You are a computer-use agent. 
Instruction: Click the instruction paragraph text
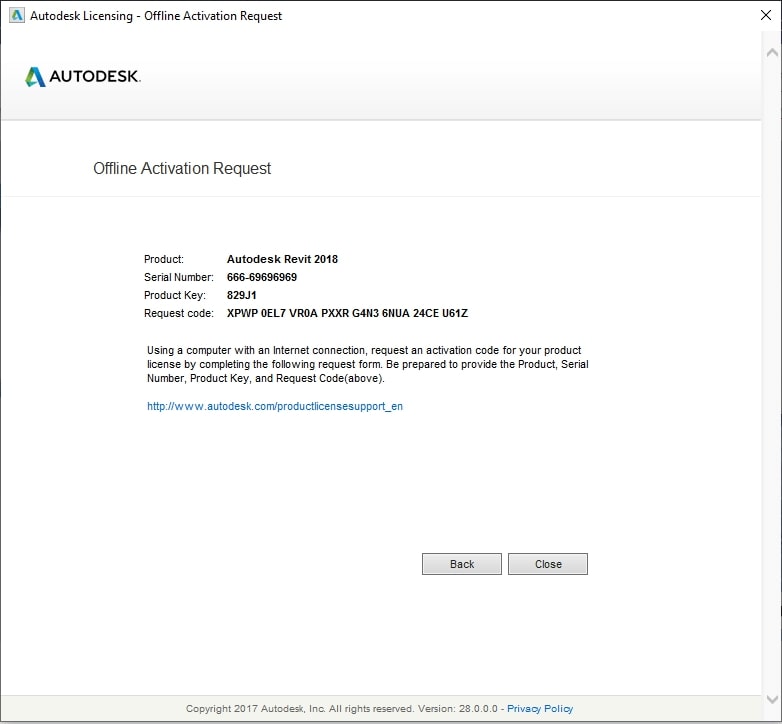(367, 364)
